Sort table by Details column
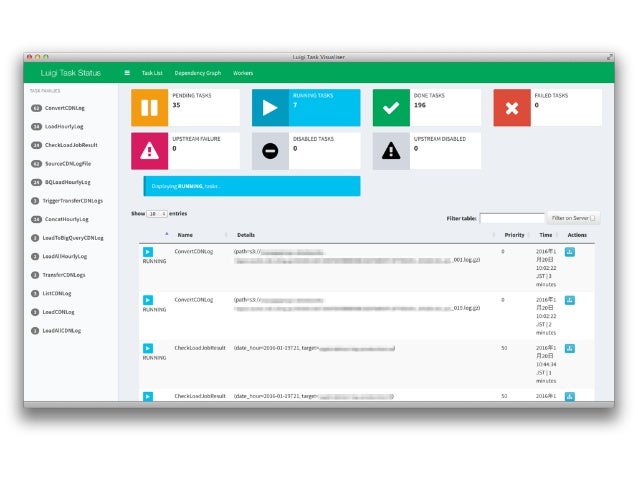 [x=246, y=235]
